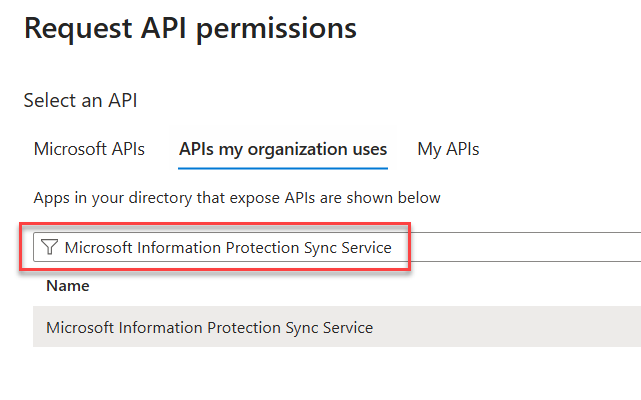
Task: Place cursor after 'Sync Service' in filter box
Action: click(x=394, y=248)
